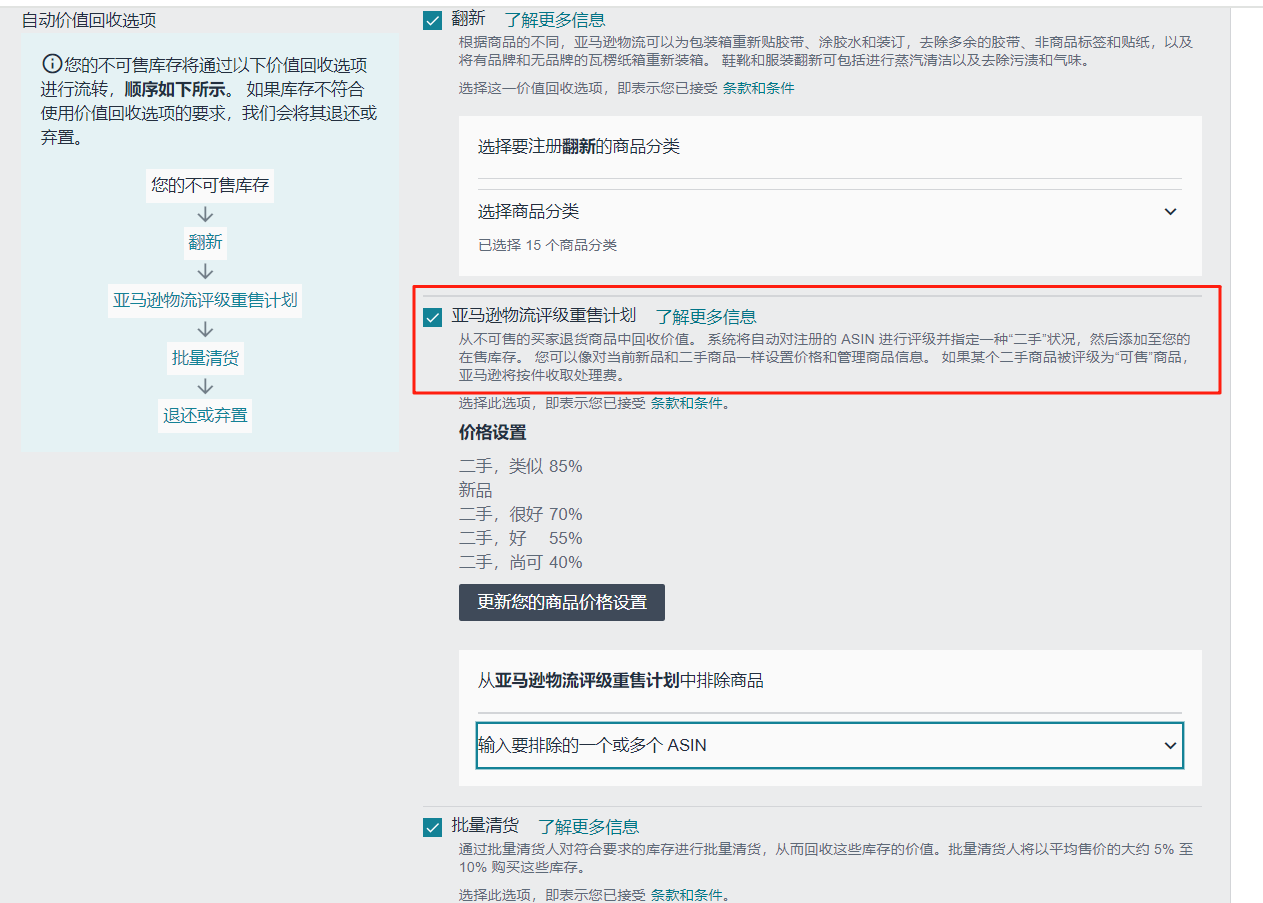Viewport: 1263px width, 903px height.
Task: View 条款和条件 link above 价格设置
Action: (687, 403)
